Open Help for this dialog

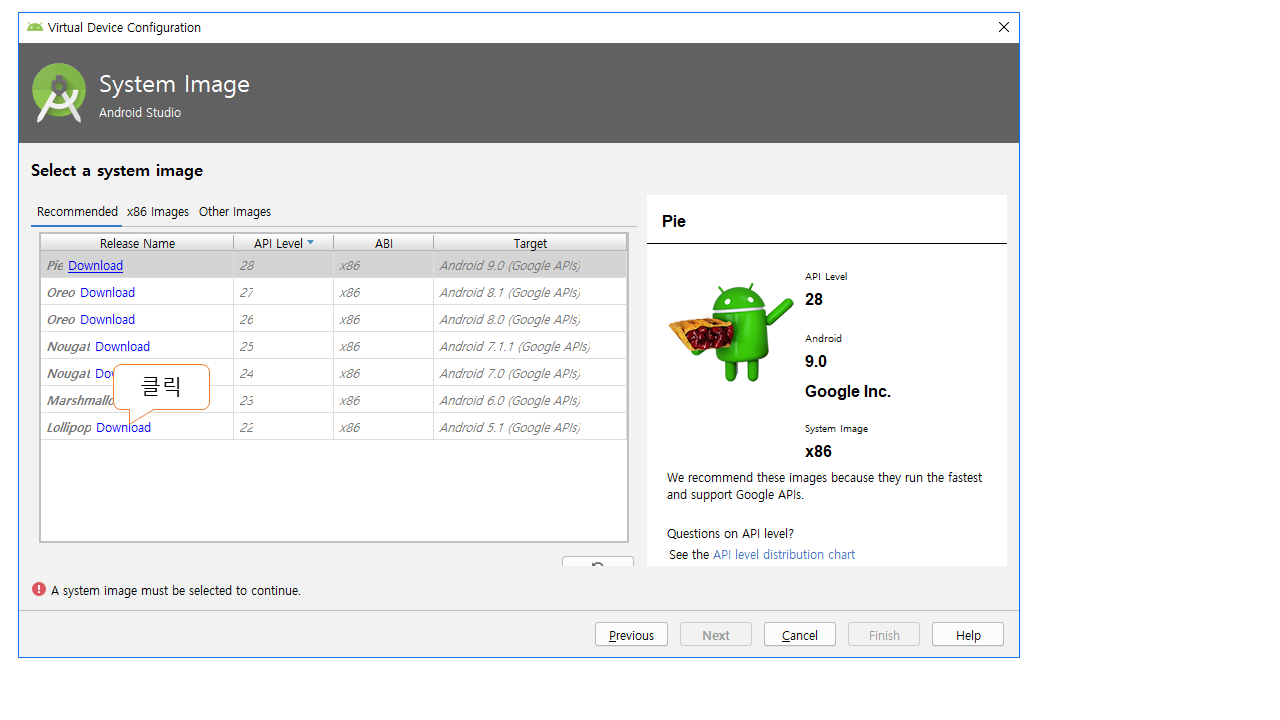[967, 635]
